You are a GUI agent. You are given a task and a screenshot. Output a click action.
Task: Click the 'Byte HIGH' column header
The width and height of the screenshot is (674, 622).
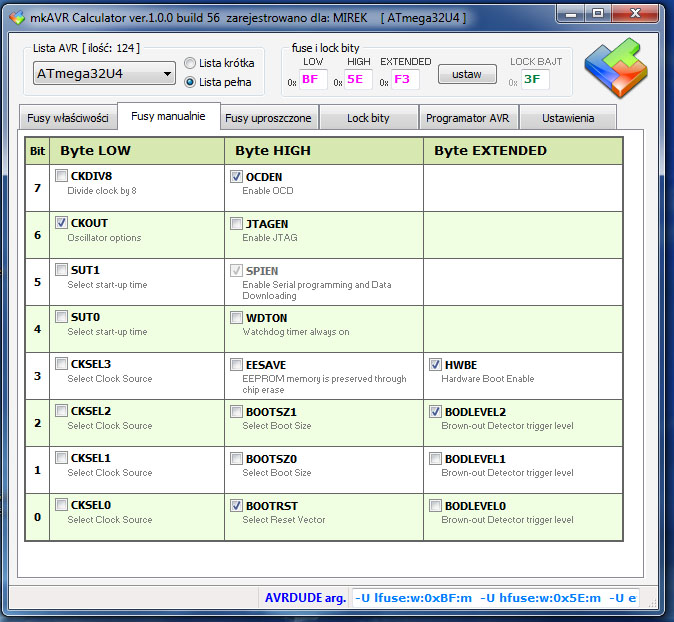click(x=324, y=151)
